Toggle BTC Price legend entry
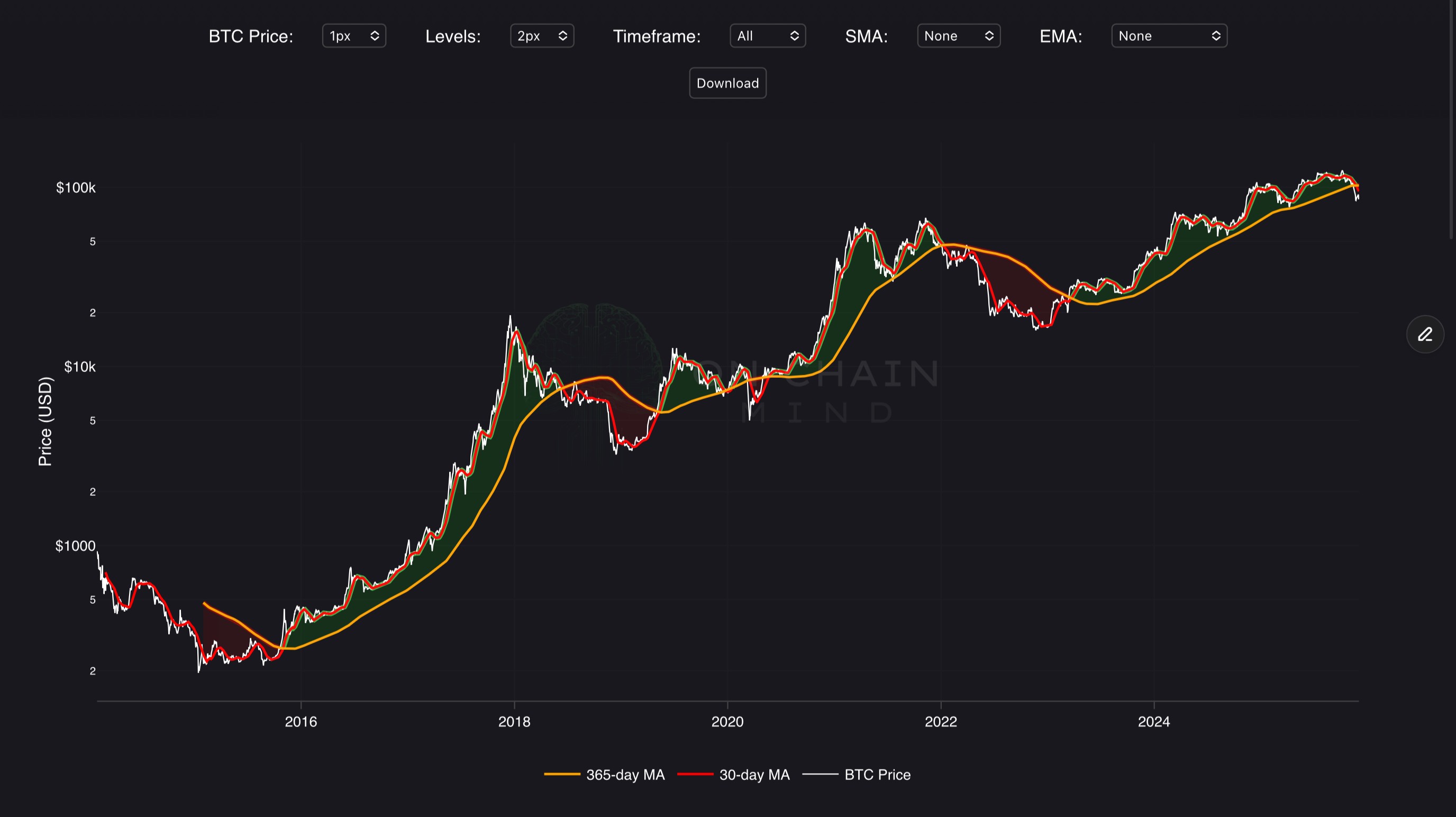Screen dimensions: 1456x817 point(877,775)
